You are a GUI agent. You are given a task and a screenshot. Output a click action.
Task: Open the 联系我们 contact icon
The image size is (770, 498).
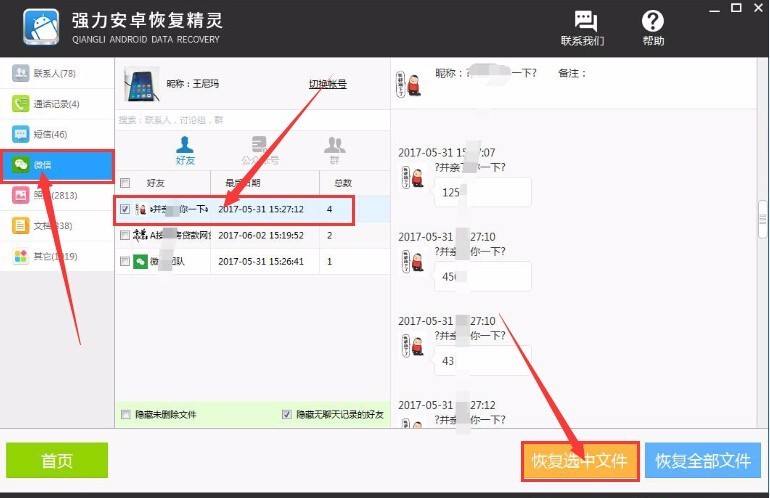582,28
